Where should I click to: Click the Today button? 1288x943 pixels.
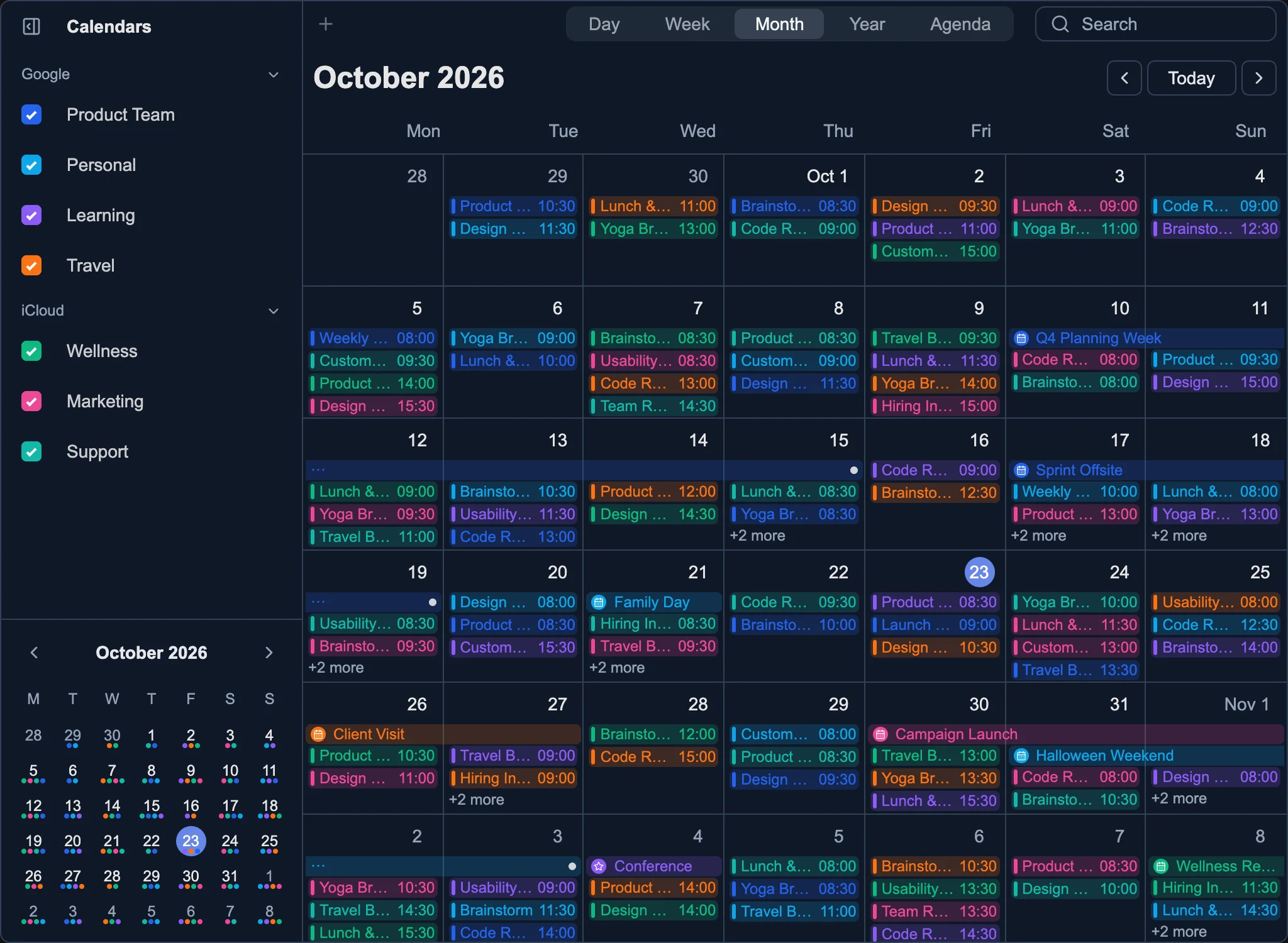pyautogui.click(x=1191, y=78)
